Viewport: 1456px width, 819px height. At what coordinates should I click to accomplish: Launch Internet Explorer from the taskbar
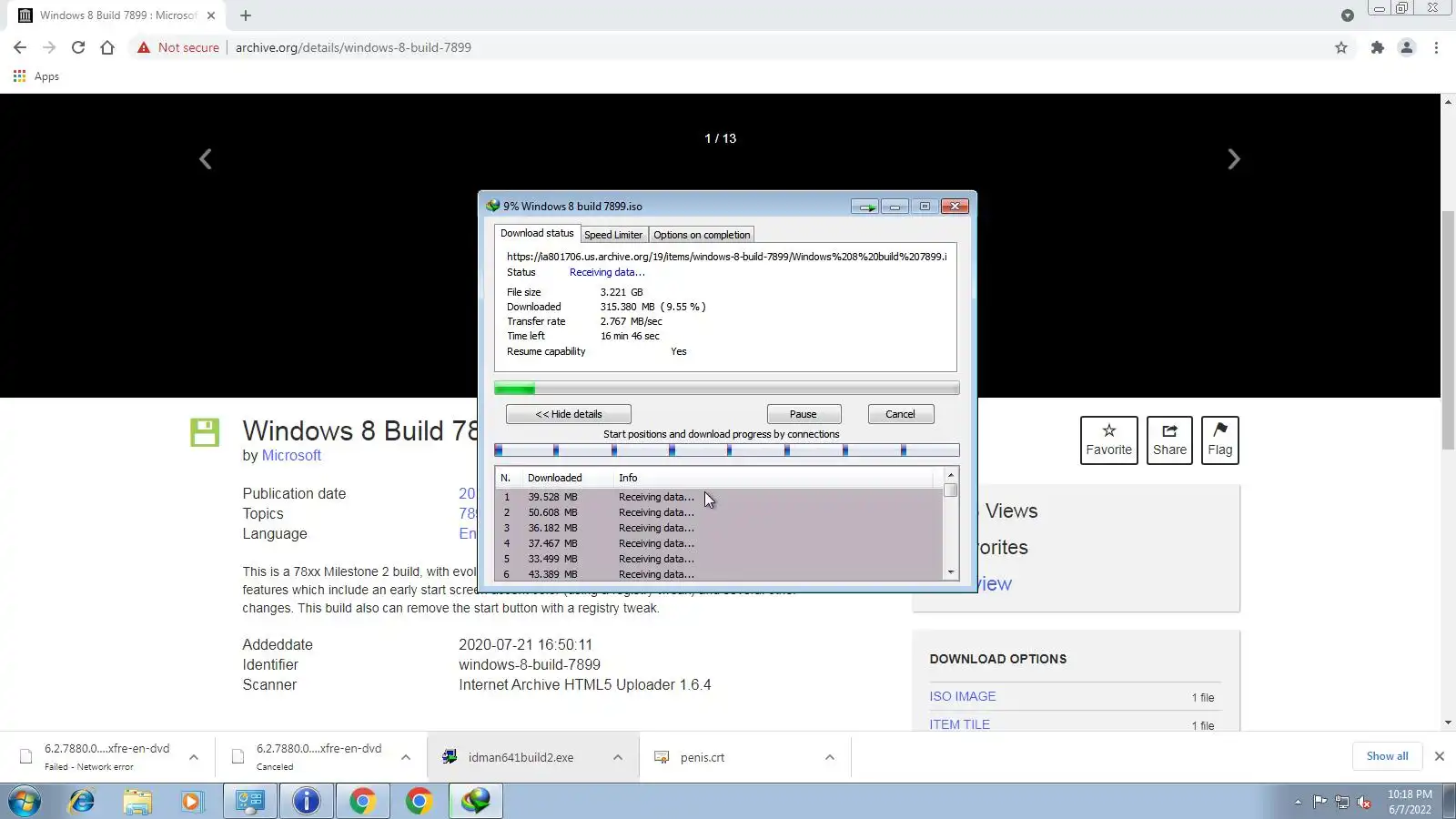pos(81,801)
